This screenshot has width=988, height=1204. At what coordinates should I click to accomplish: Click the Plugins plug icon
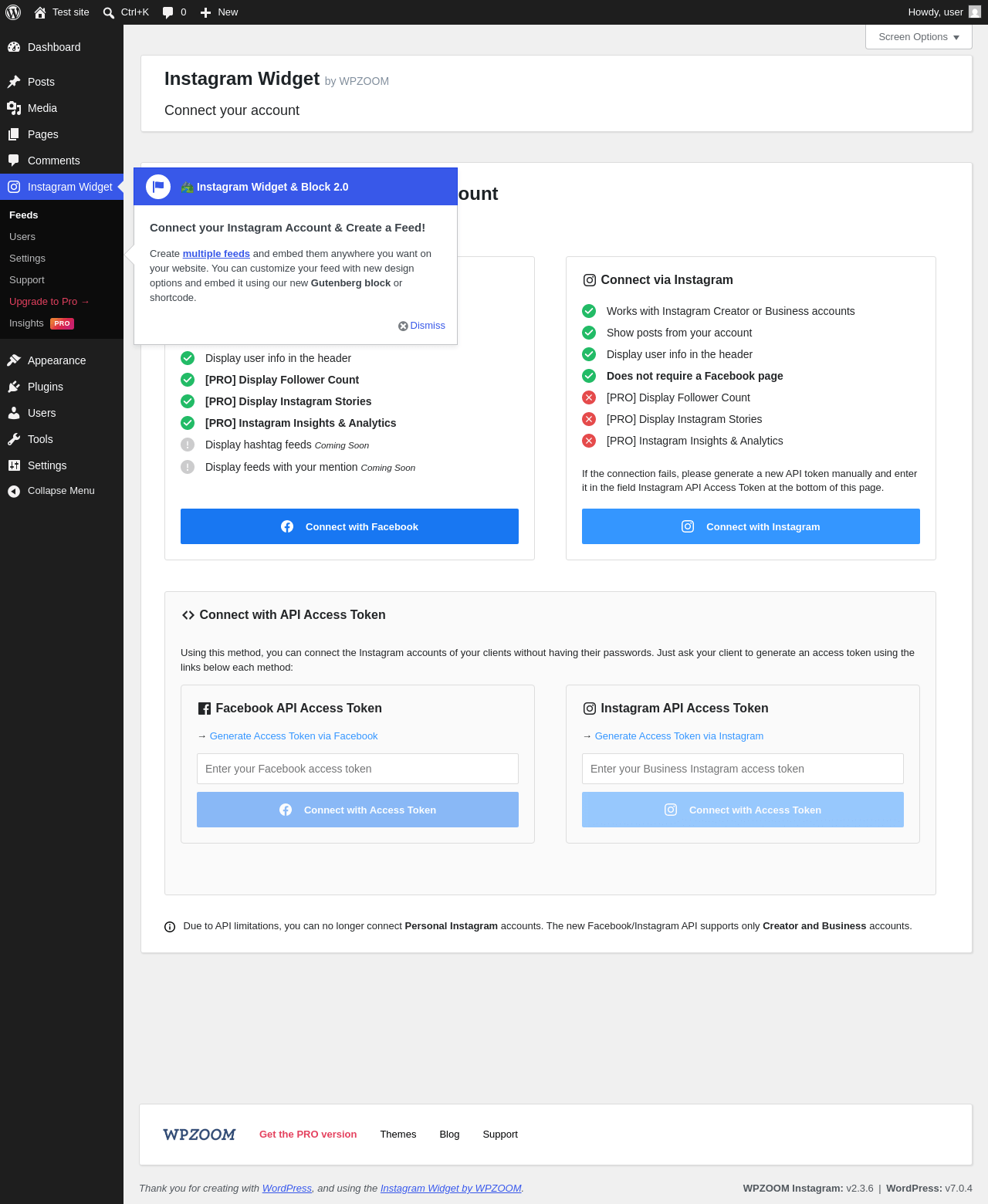coord(14,387)
